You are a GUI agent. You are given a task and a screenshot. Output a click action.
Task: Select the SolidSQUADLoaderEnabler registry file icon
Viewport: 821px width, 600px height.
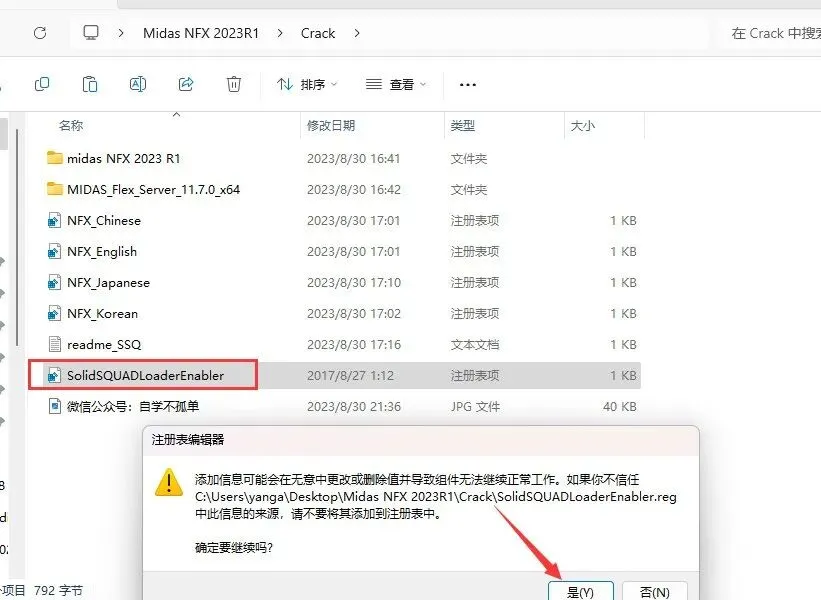54,375
